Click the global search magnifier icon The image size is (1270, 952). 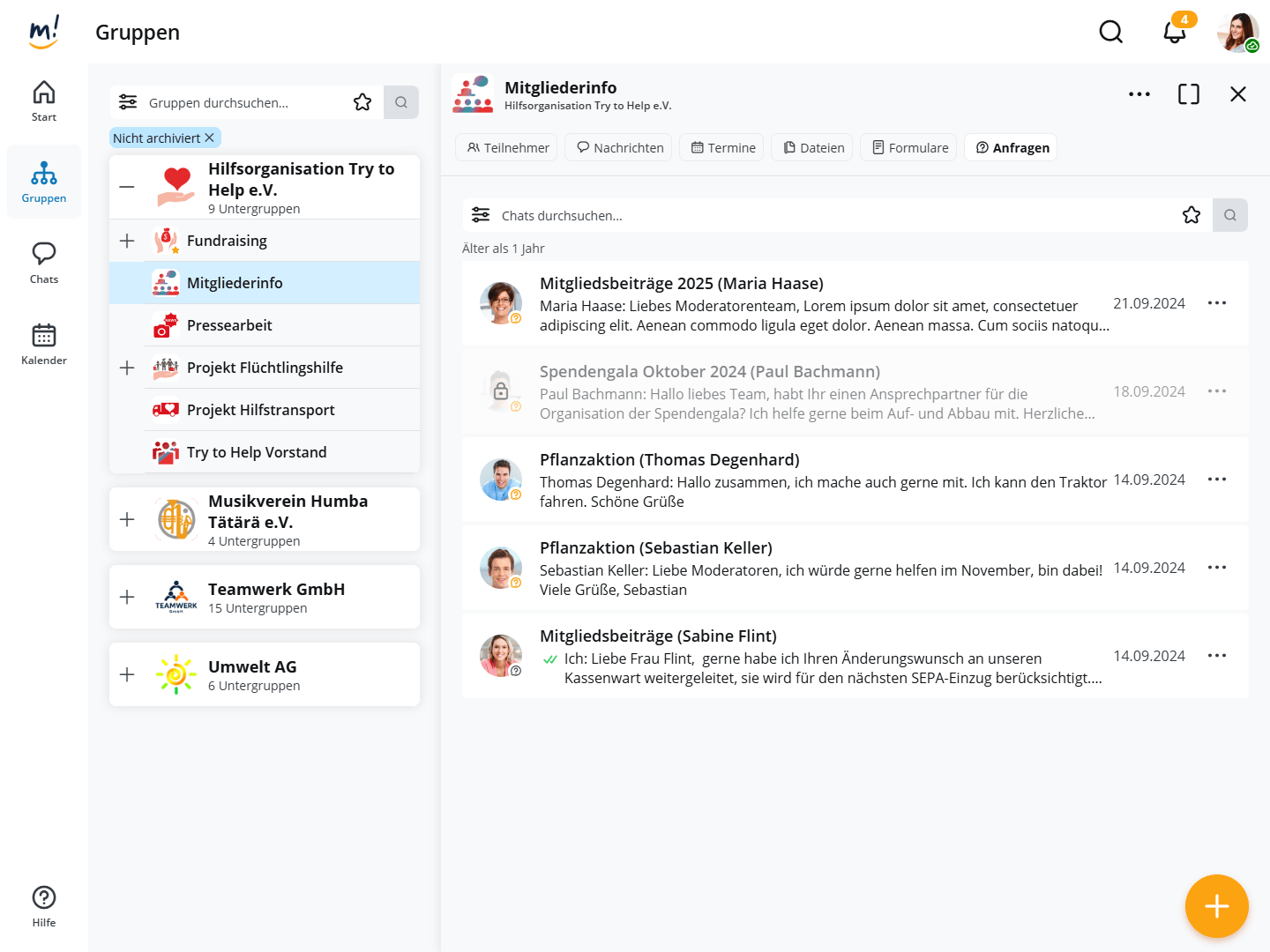(x=1110, y=33)
